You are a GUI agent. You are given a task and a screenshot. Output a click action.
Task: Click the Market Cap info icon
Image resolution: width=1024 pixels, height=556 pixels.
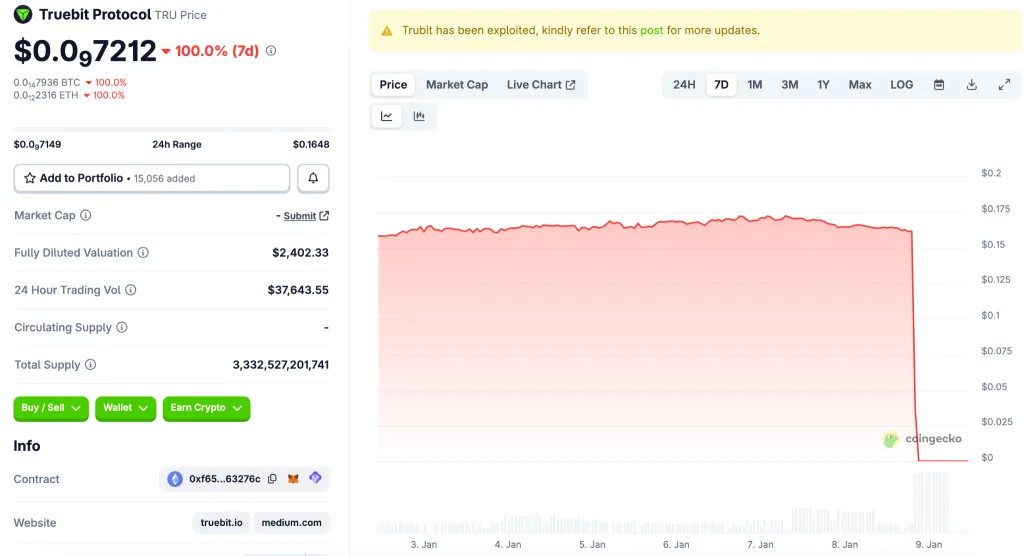coord(86,215)
